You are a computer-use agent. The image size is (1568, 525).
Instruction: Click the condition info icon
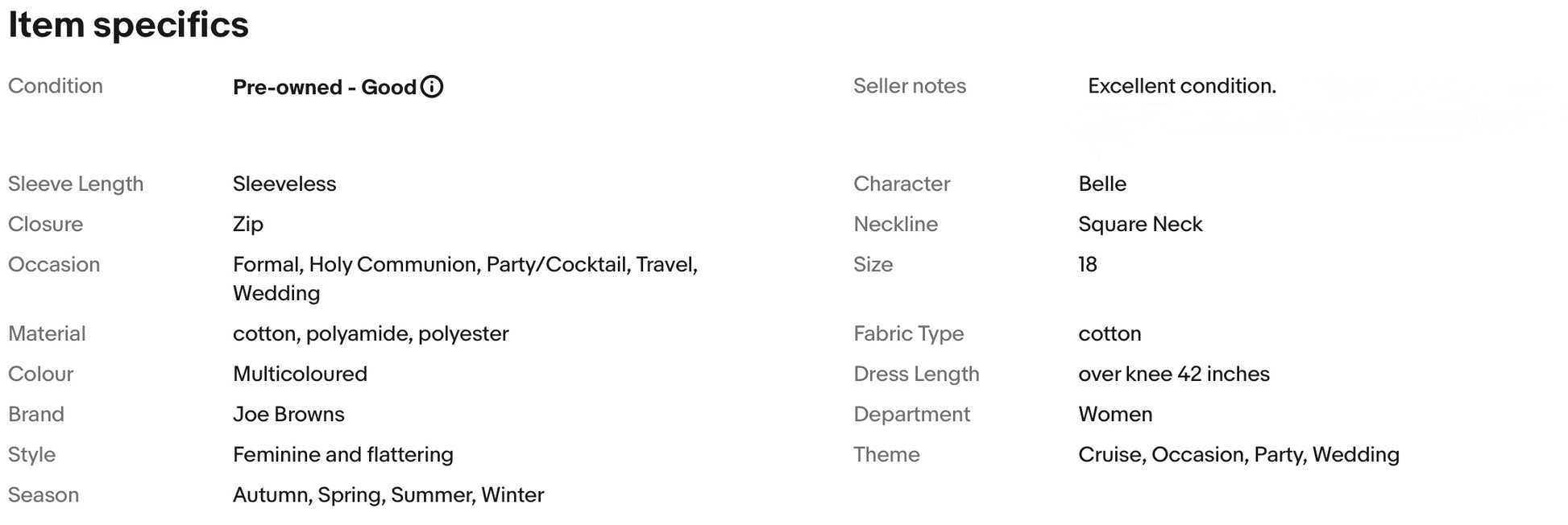(432, 87)
